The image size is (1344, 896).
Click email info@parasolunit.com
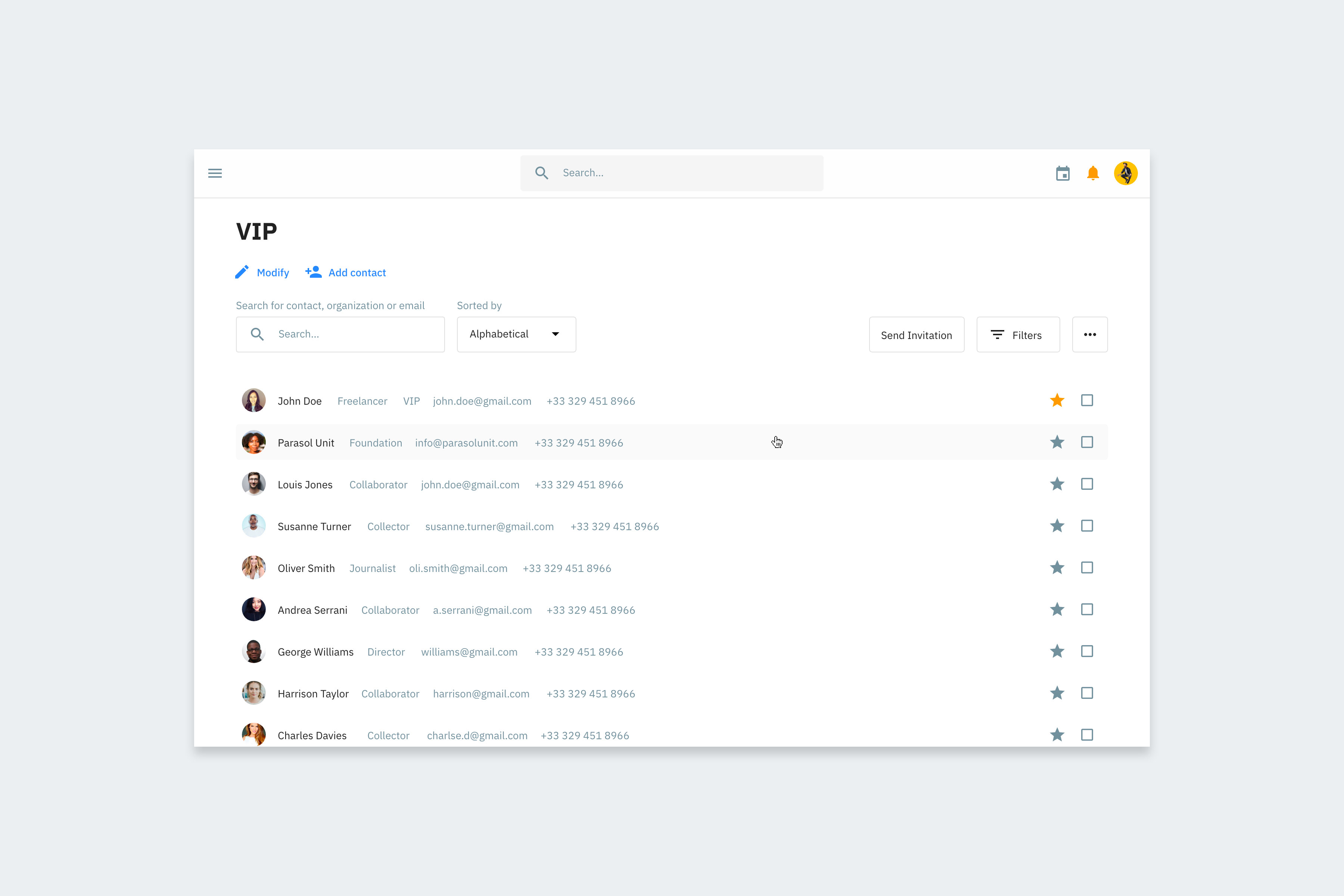466,443
